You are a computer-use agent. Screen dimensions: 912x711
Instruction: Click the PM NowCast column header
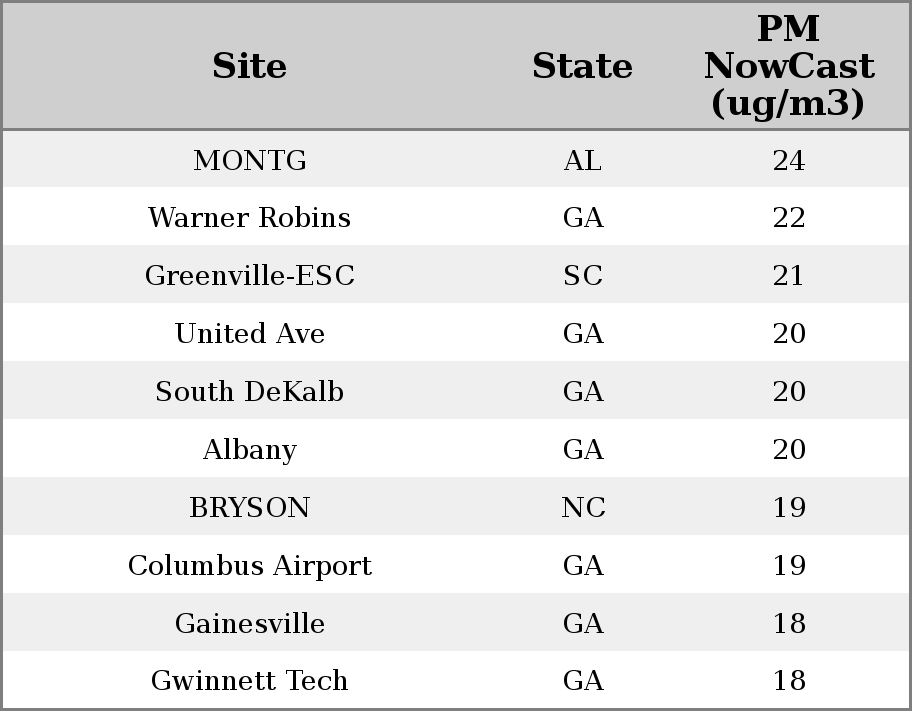[788, 67]
